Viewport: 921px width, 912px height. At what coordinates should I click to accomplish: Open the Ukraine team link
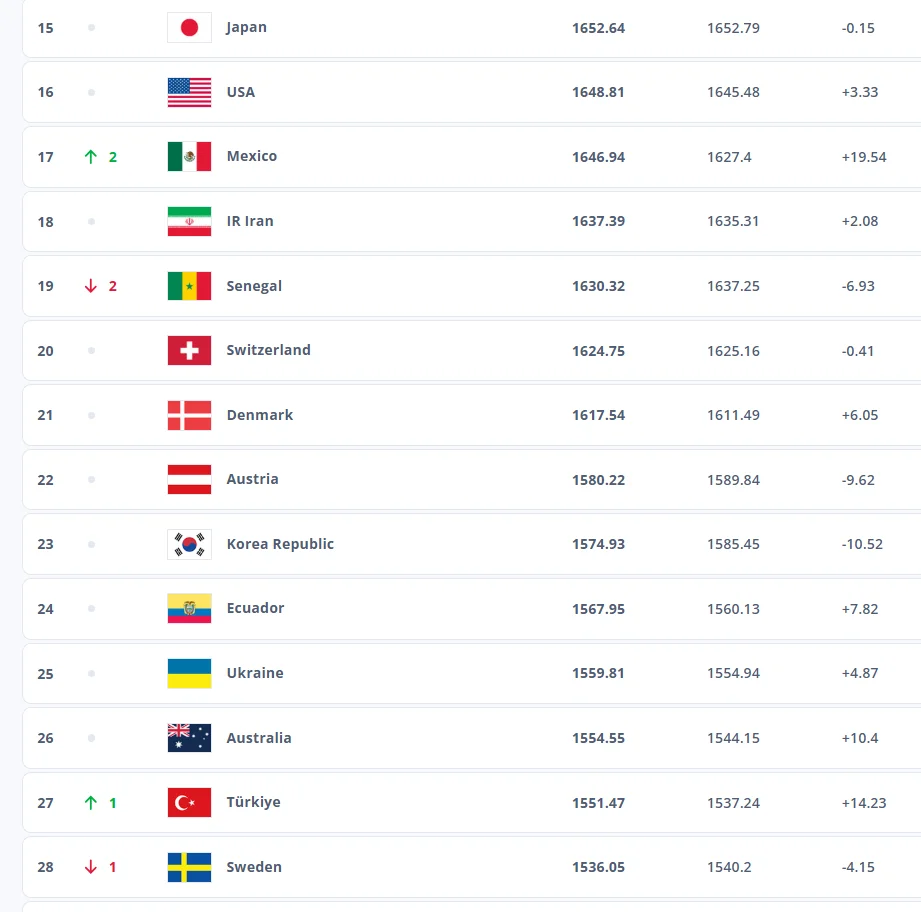254,673
